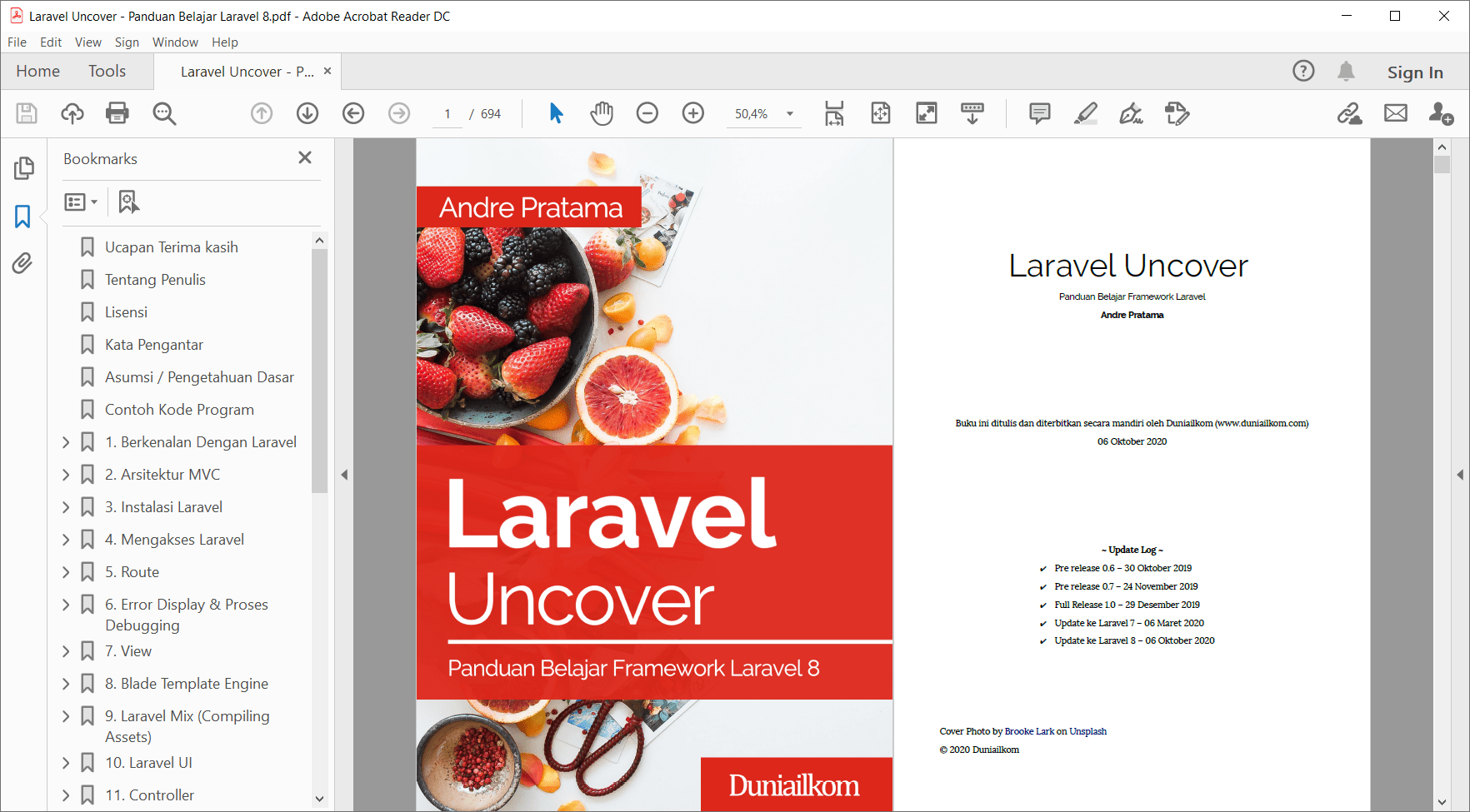This screenshot has height=812, width=1470.
Task: Upload file to cloud icon
Action: 72,113
